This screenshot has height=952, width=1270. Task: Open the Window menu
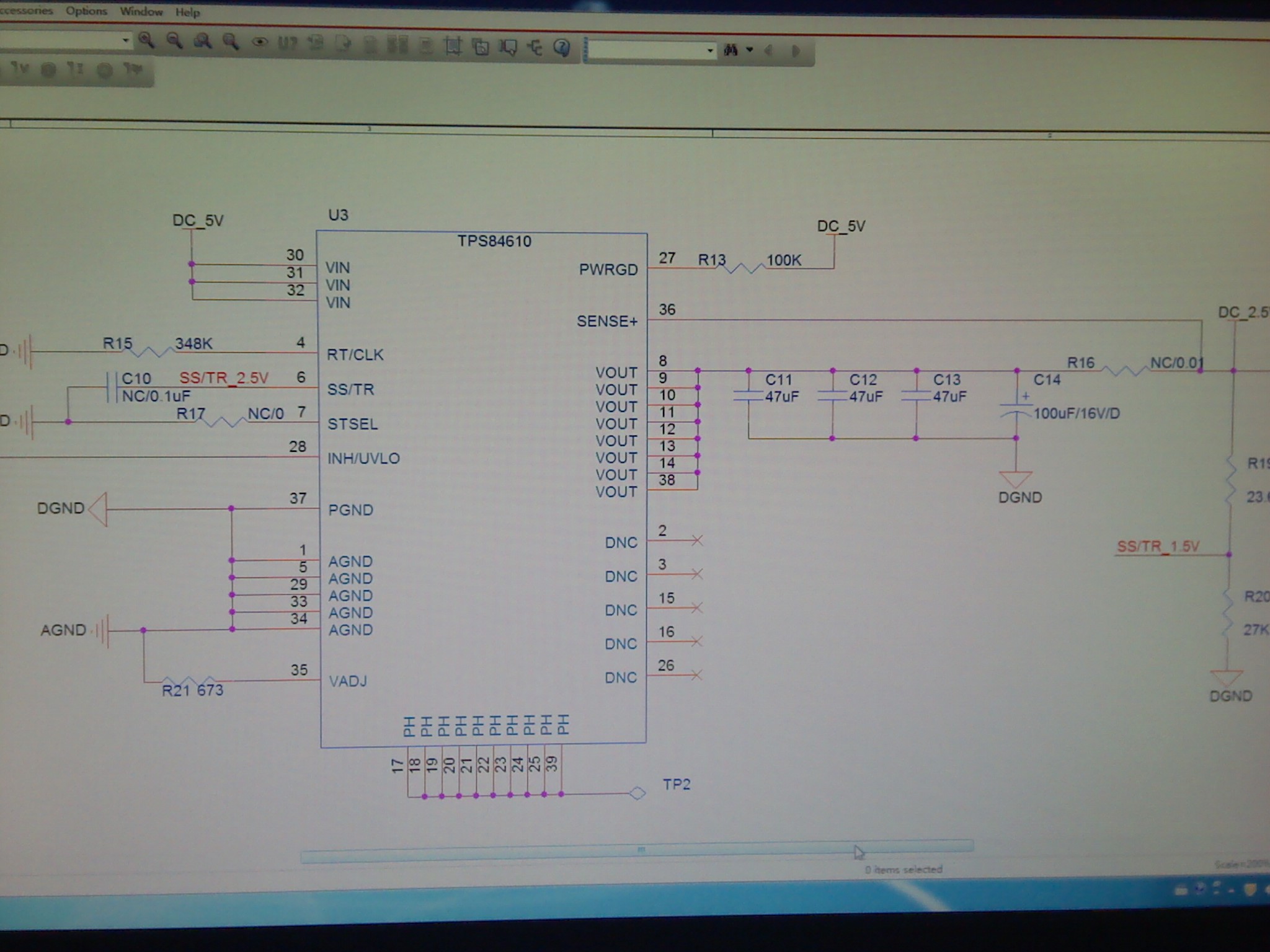(x=141, y=12)
